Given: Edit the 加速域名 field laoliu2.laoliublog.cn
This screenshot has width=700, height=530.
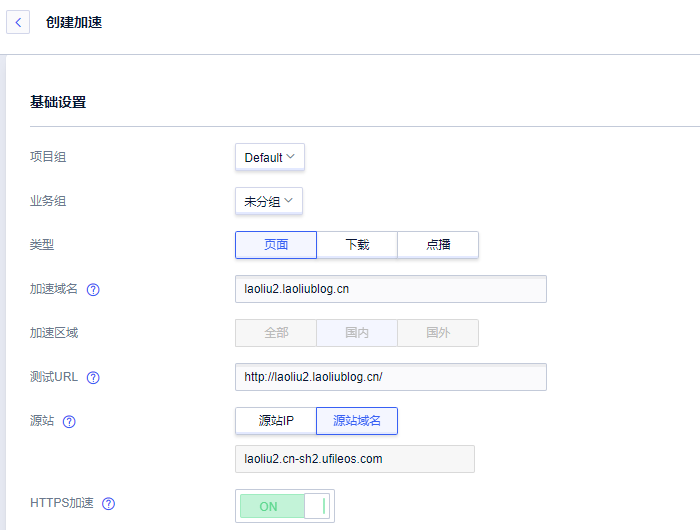Looking at the screenshot, I should (391, 289).
